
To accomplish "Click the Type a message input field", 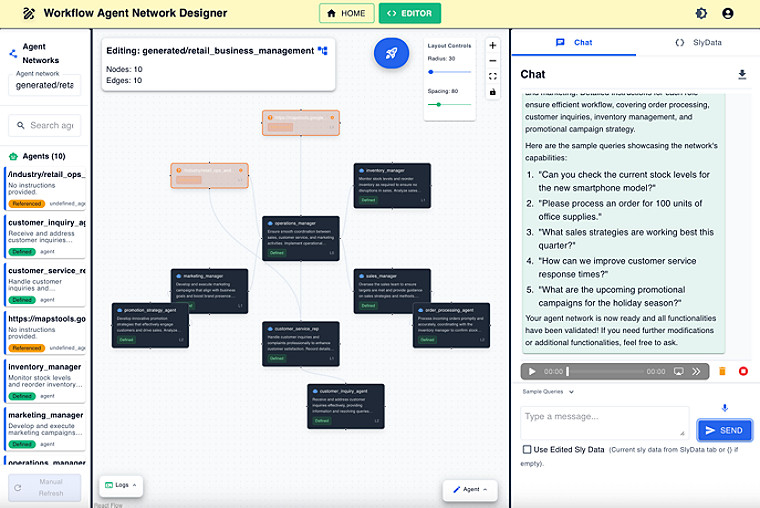I will tap(605, 419).
